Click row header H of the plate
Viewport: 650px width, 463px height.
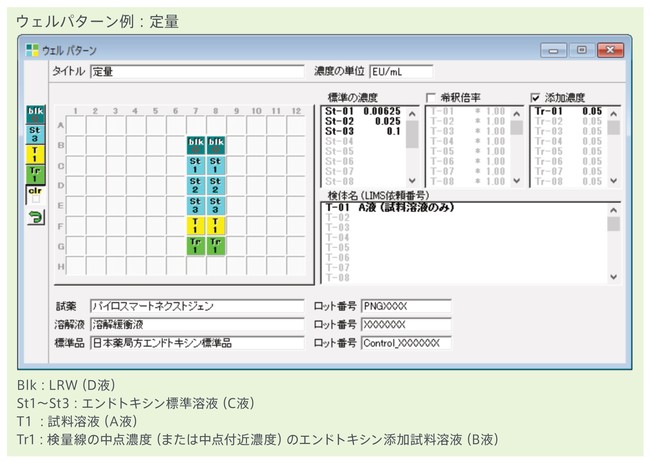coord(61,267)
